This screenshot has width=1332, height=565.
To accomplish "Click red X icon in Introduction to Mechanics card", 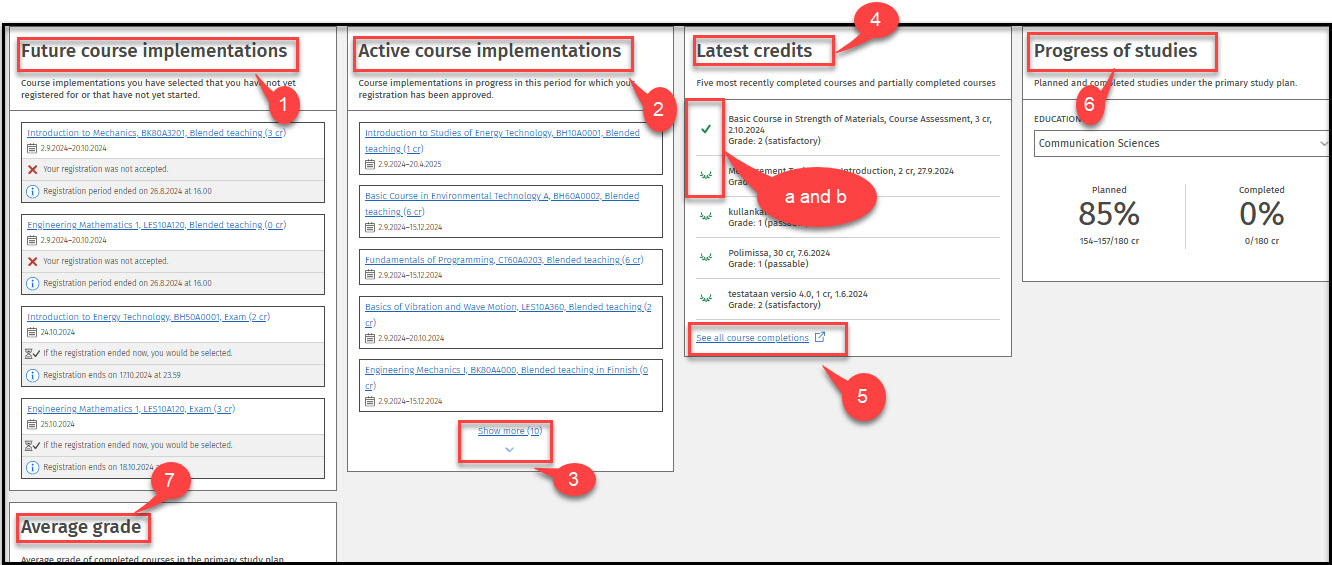I will point(33,170).
